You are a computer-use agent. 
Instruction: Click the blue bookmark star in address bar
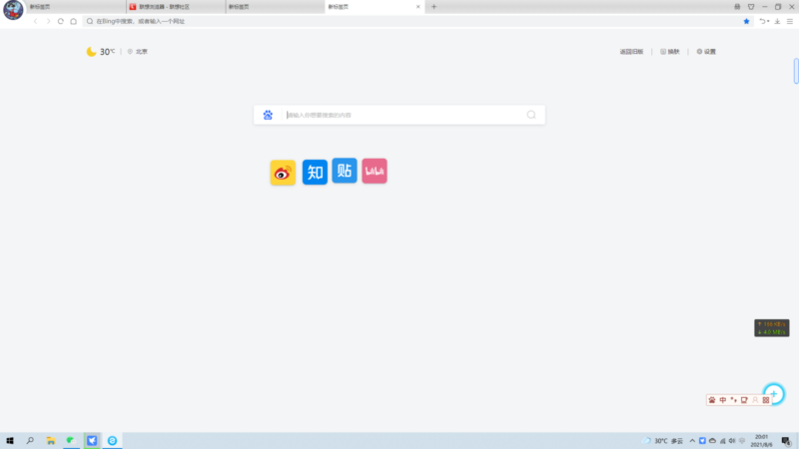coord(746,21)
